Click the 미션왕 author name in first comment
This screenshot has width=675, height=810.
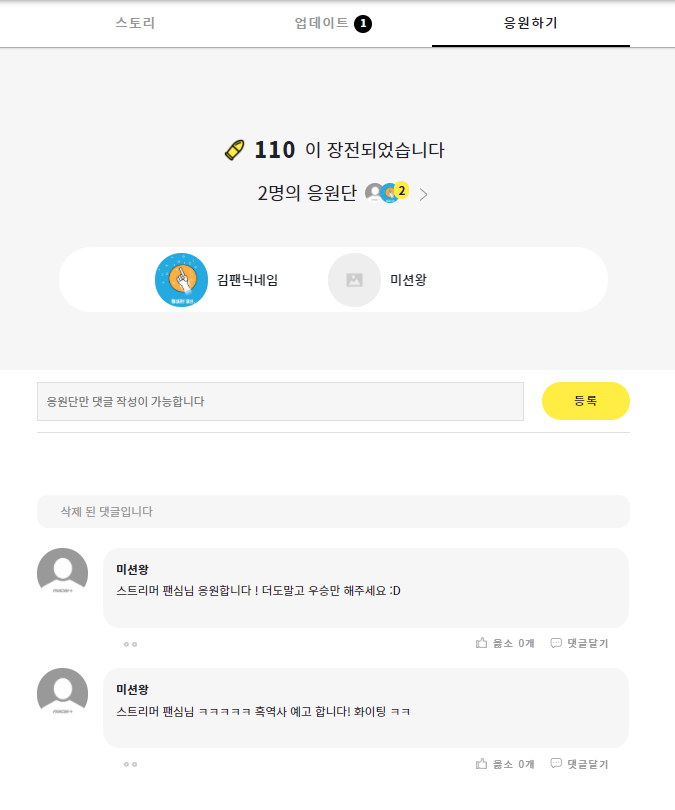pyautogui.click(x=132, y=569)
